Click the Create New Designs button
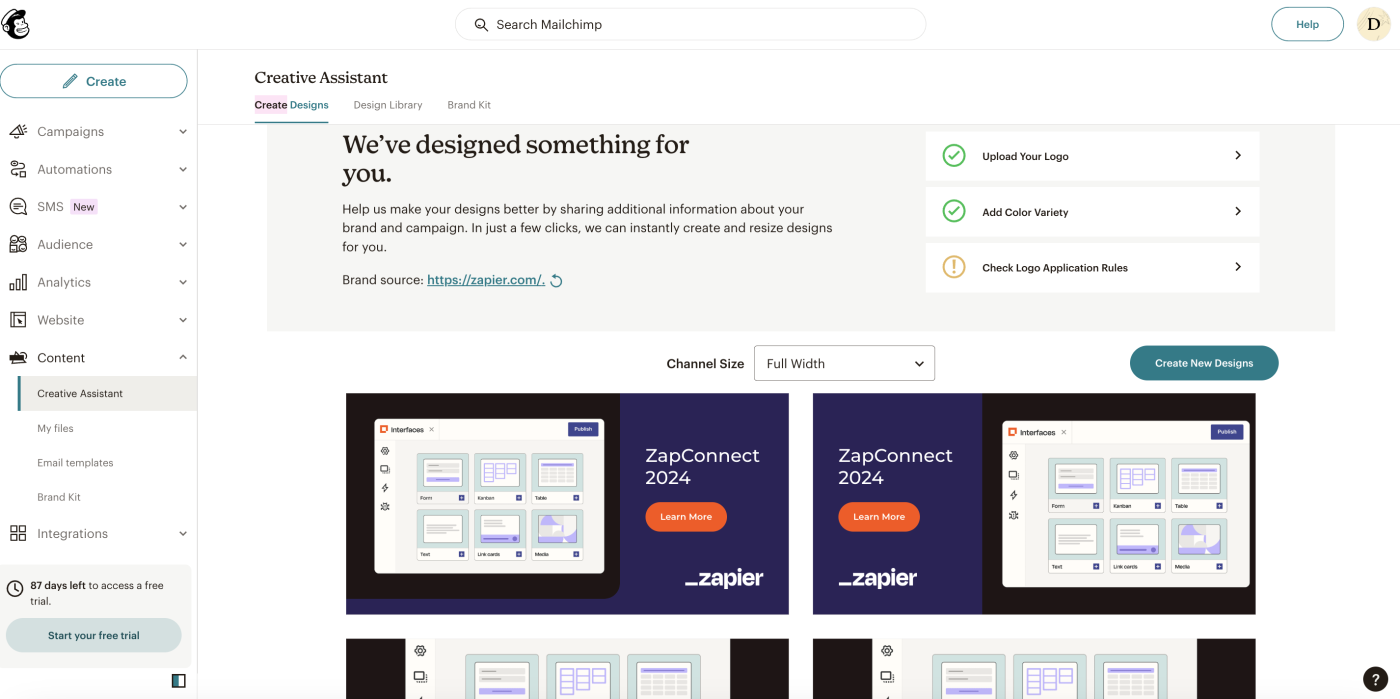Viewport: 1400px width, 699px height. click(1204, 363)
